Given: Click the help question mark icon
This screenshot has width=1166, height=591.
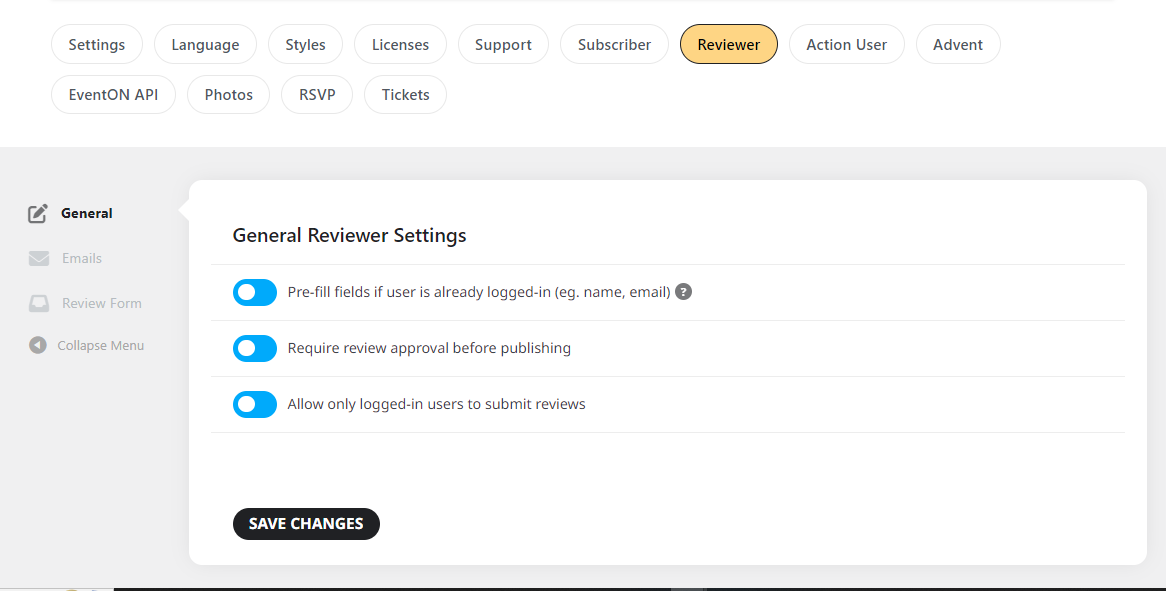Looking at the screenshot, I should point(683,291).
